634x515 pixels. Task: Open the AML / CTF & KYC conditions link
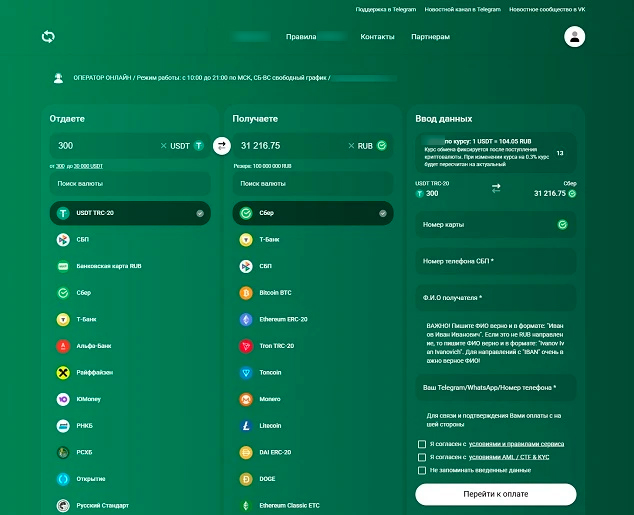pyautogui.click(x=509, y=457)
